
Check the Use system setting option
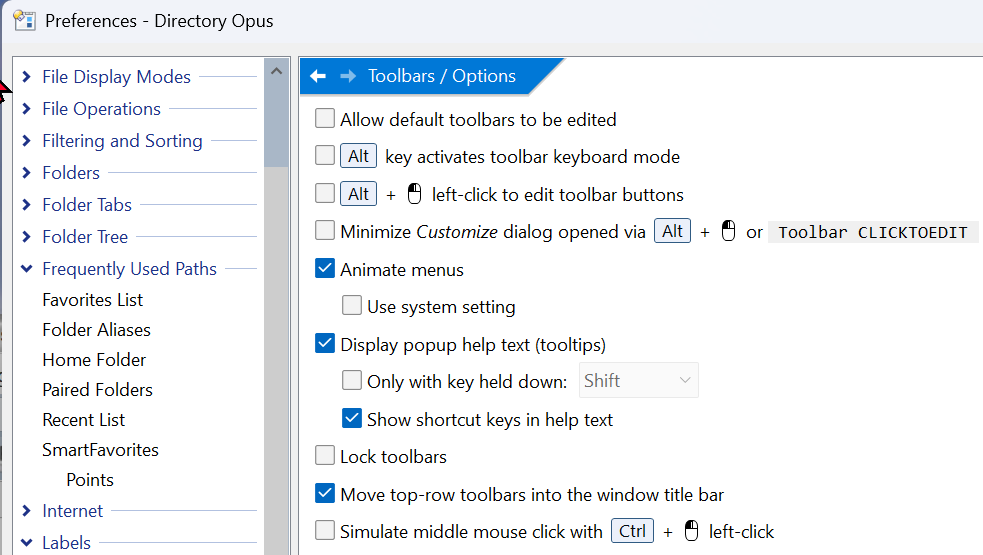pyautogui.click(x=352, y=306)
